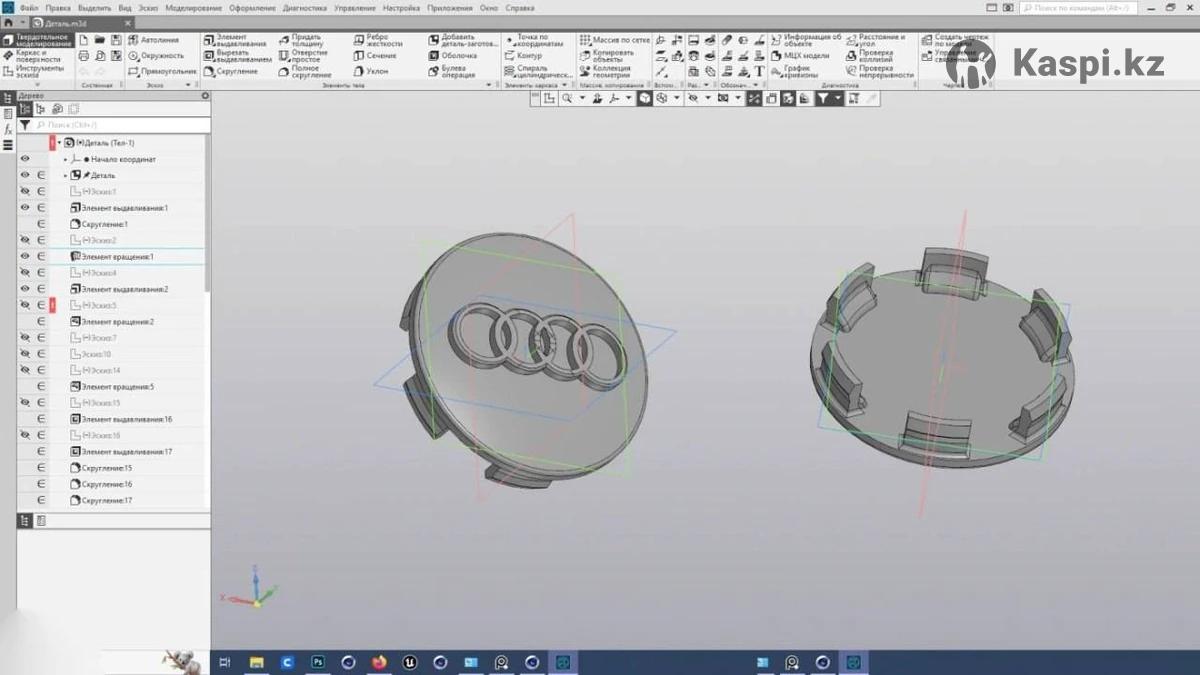
Task: Select Вырезать выдавливанием cut tool
Action: [x=236, y=56]
